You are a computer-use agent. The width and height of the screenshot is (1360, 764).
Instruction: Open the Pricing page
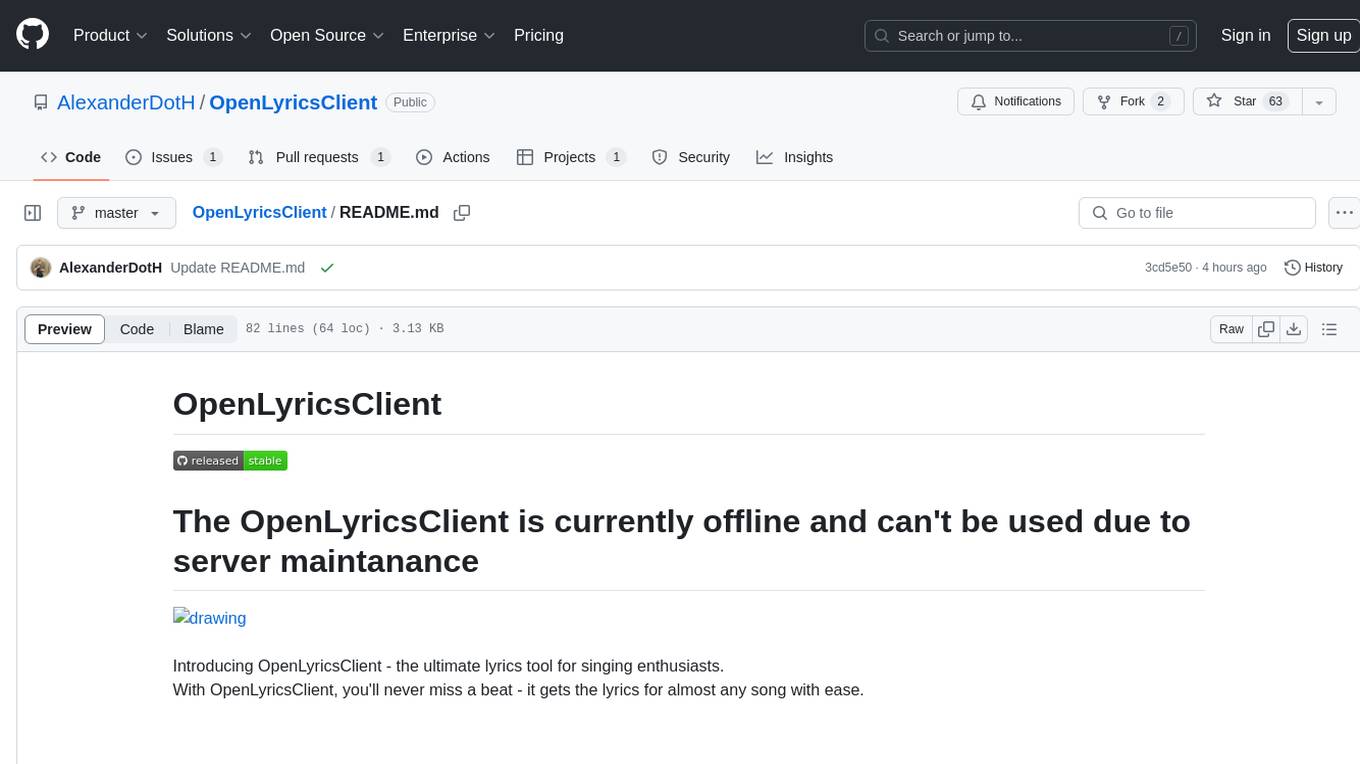[539, 35]
